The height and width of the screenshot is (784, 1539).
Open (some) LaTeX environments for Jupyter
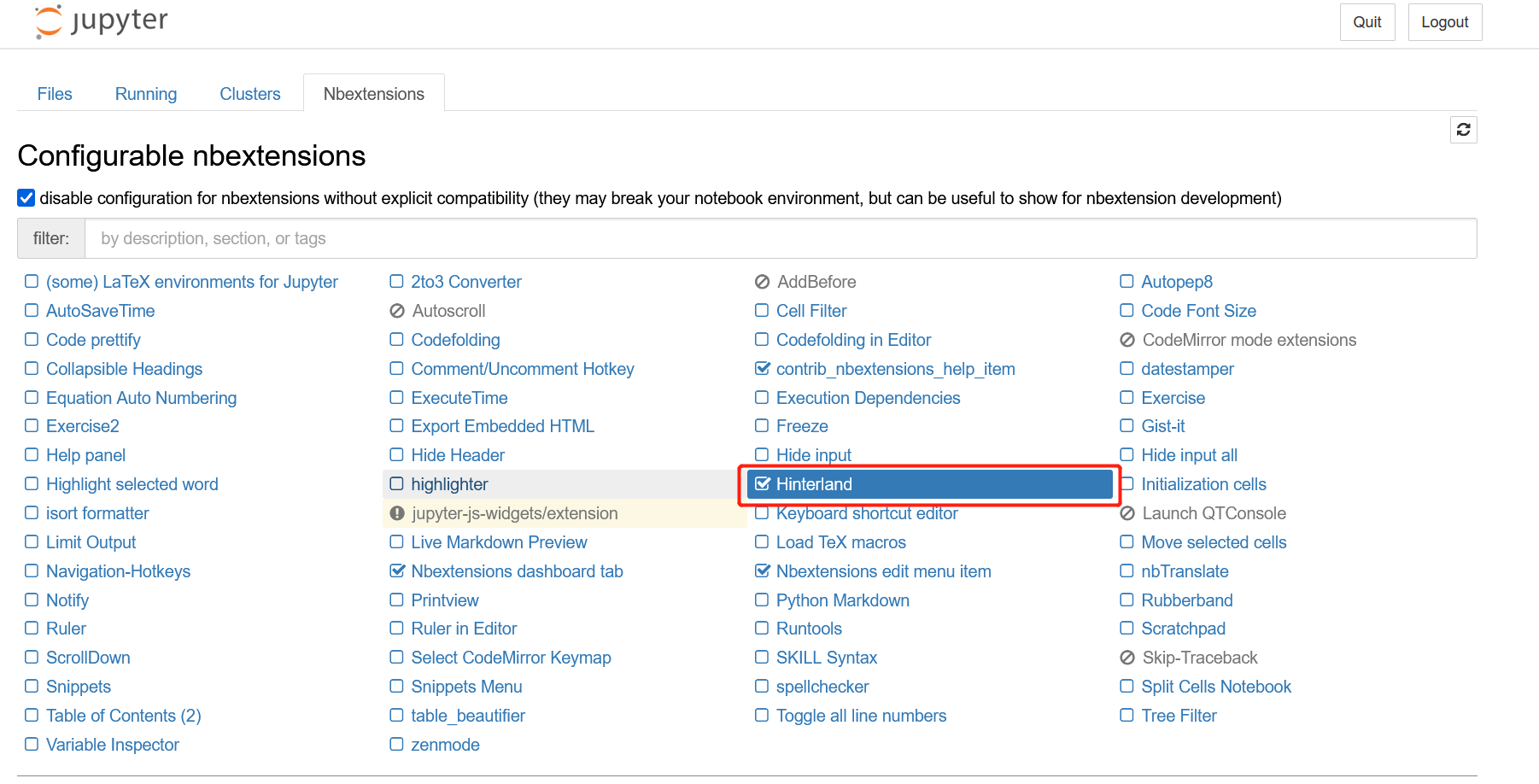tap(192, 282)
